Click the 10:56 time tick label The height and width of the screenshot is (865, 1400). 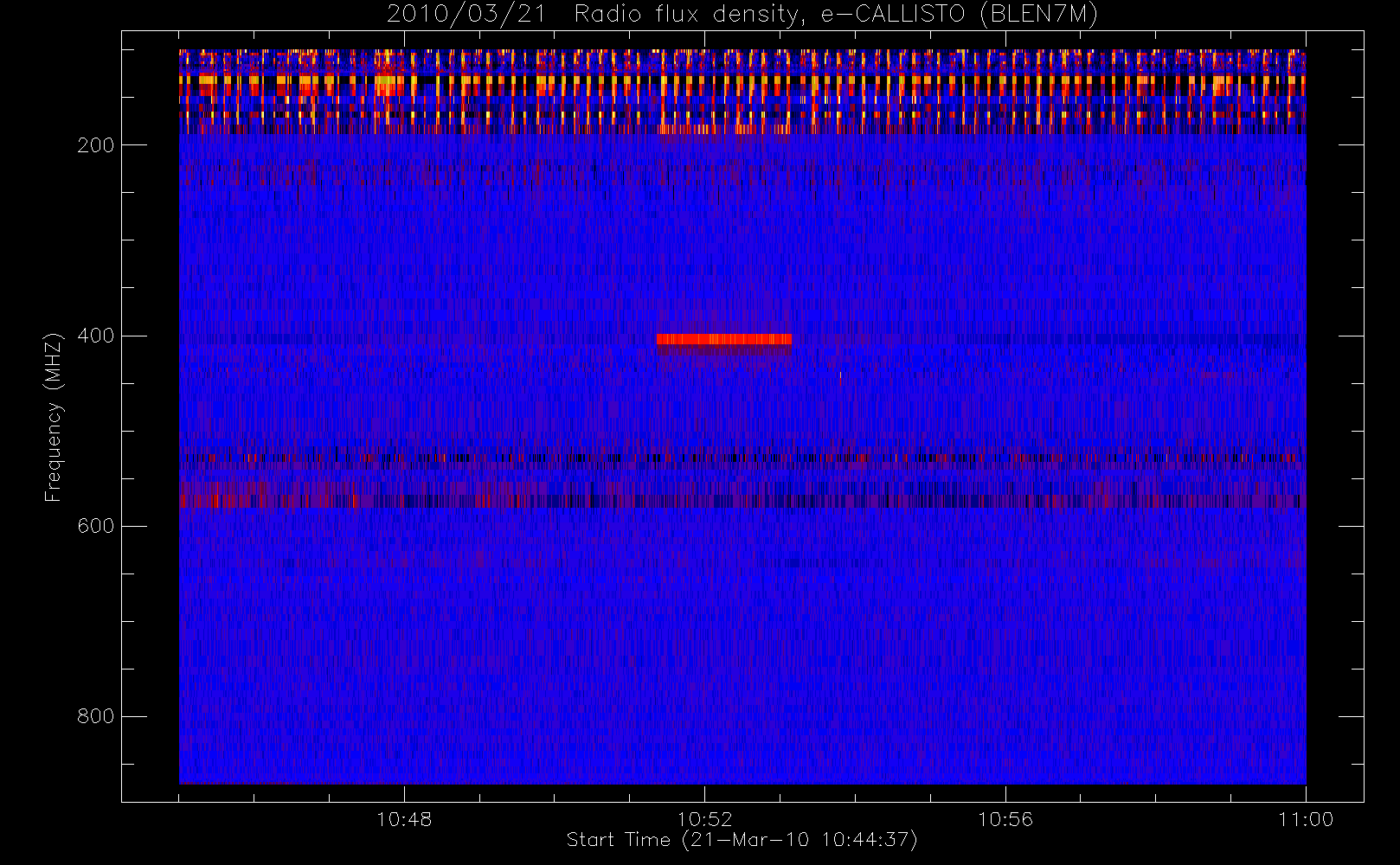[1005, 819]
